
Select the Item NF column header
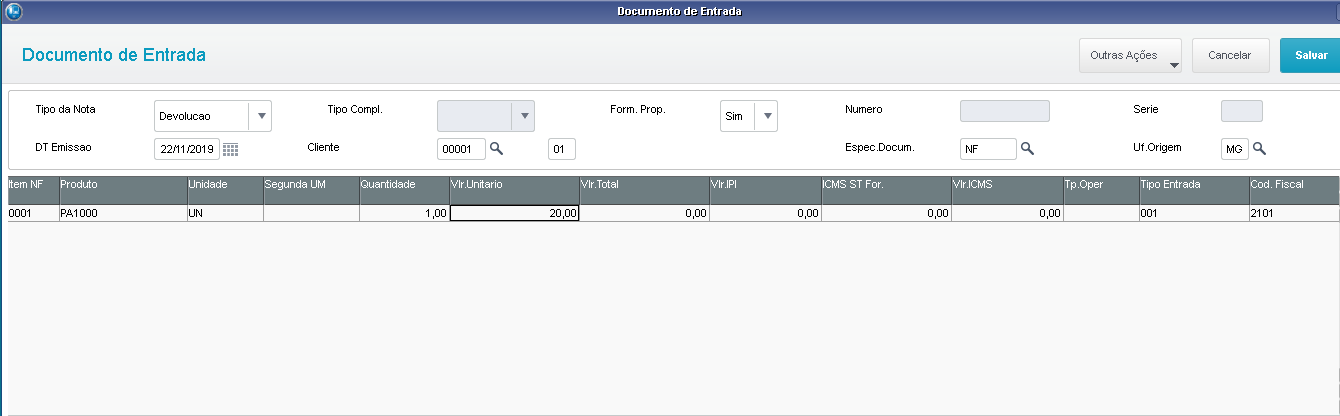click(x=33, y=190)
